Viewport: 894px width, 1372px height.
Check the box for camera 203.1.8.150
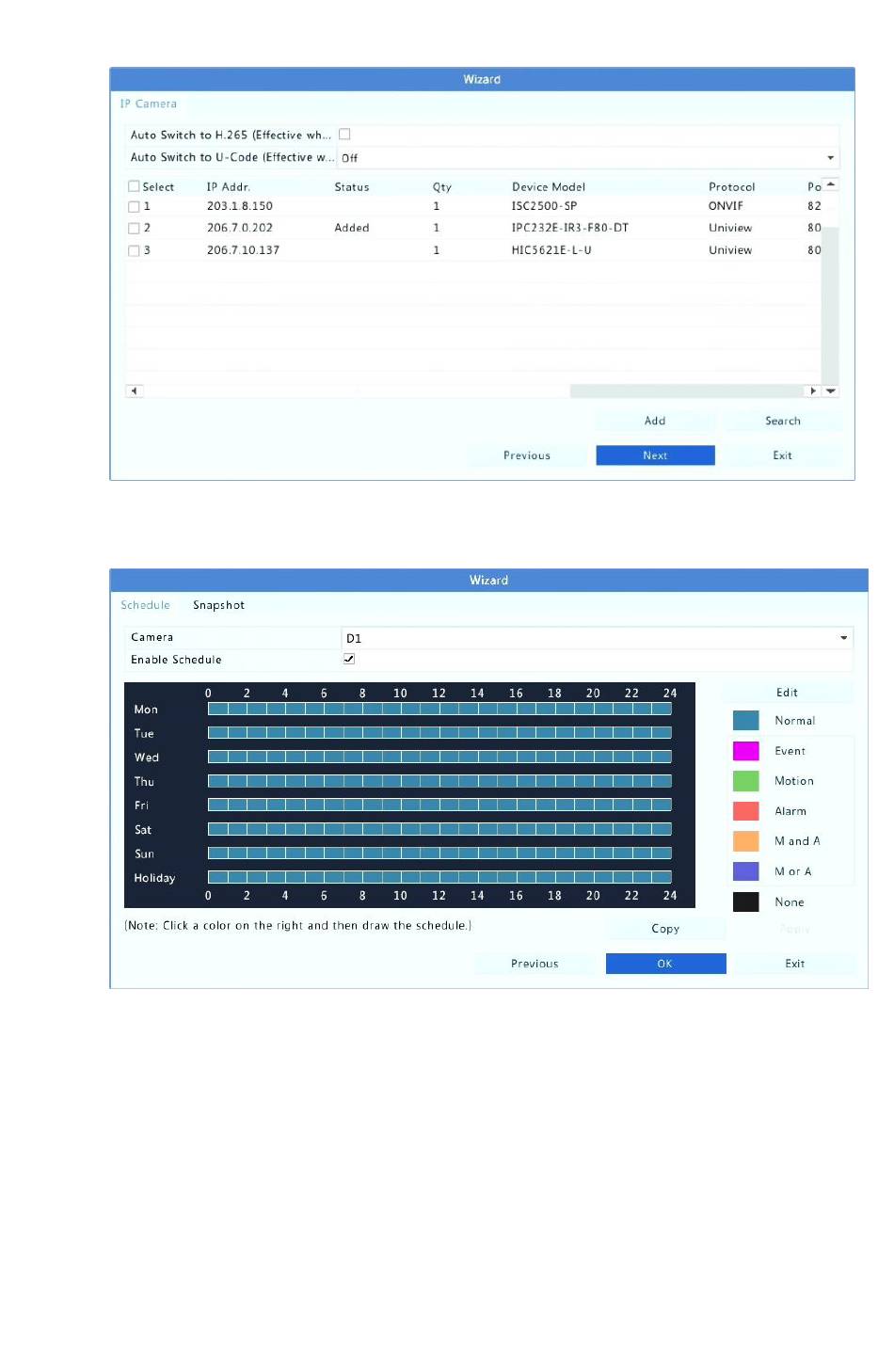[134, 206]
